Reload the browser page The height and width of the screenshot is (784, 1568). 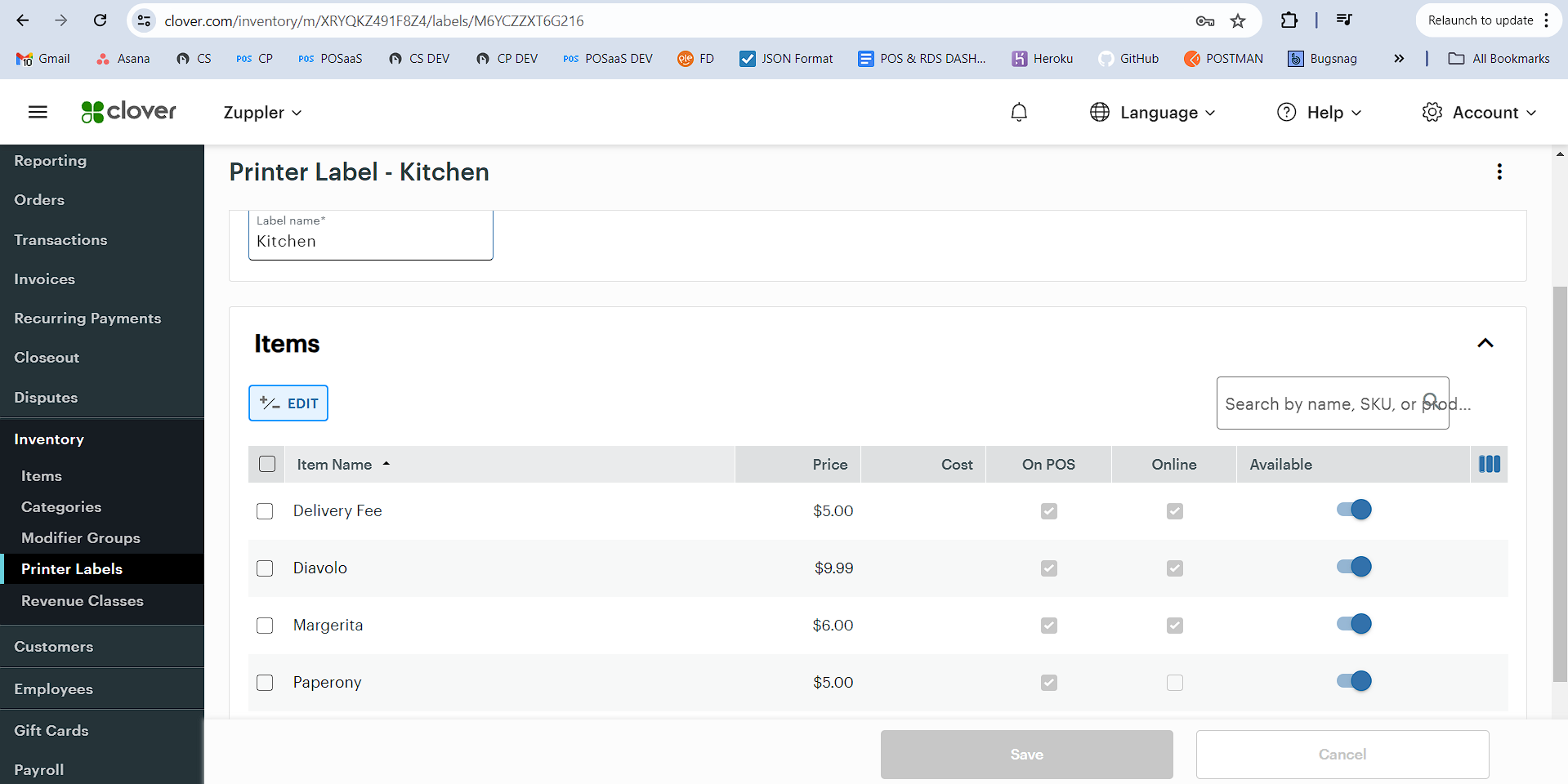click(x=101, y=20)
